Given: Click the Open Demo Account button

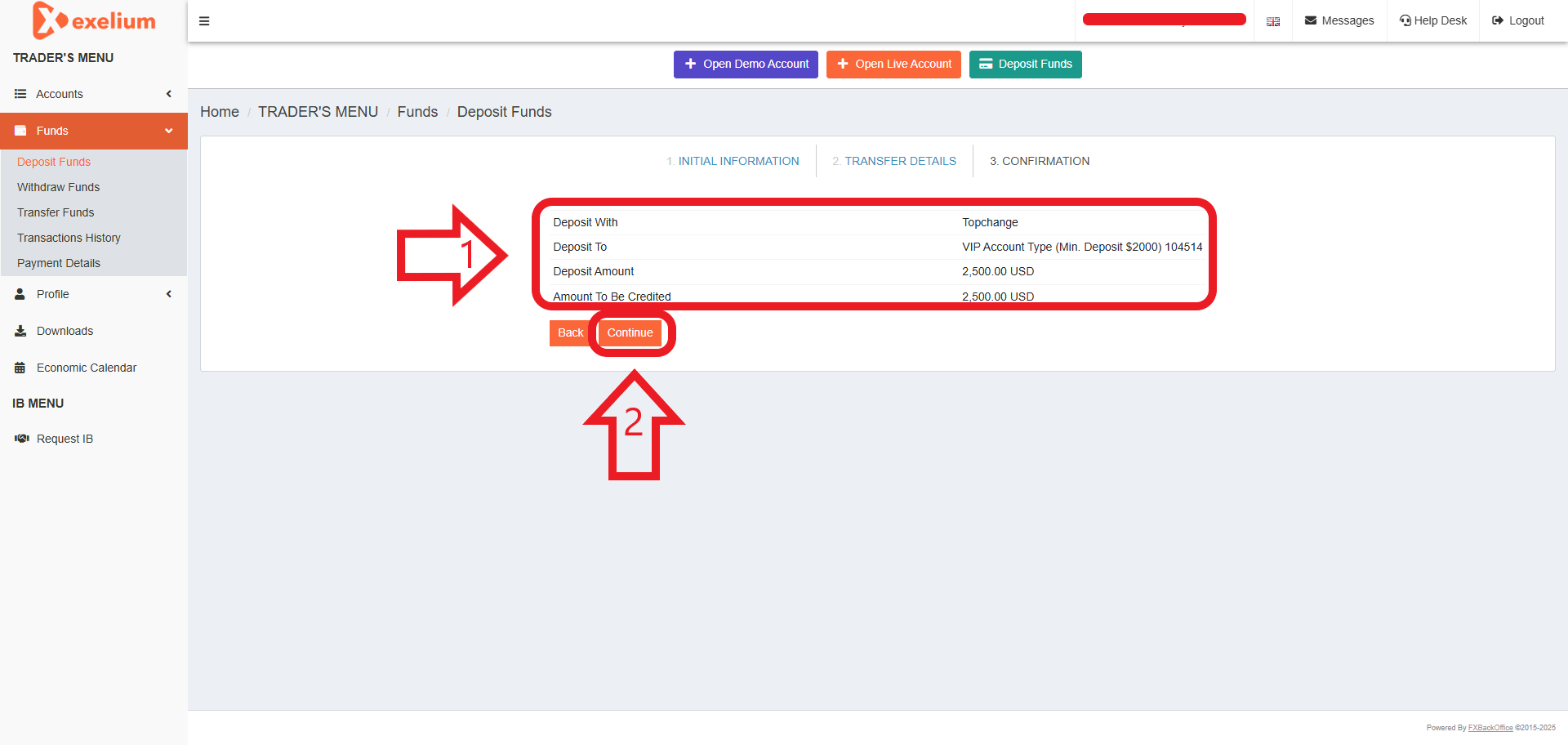Looking at the screenshot, I should tap(746, 65).
